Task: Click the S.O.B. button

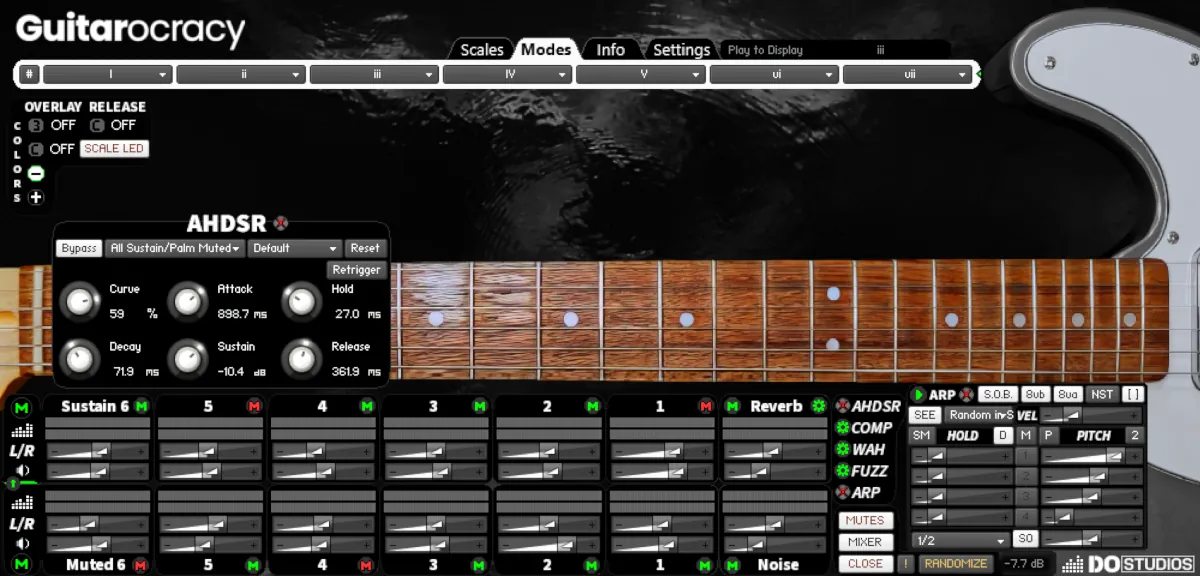Action: tap(997, 395)
